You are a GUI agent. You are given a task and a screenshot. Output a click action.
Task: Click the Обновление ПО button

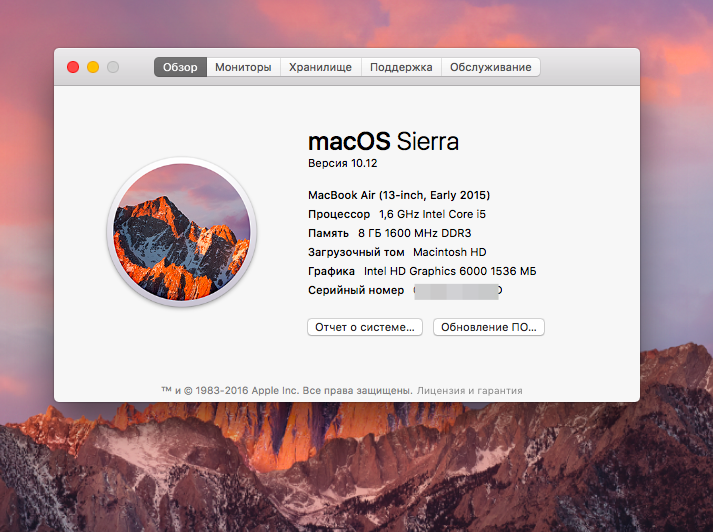coord(489,327)
